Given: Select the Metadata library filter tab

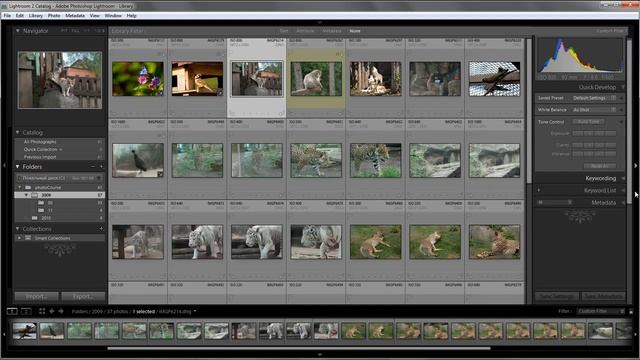Looking at the screenshot, I should point(332,31).
